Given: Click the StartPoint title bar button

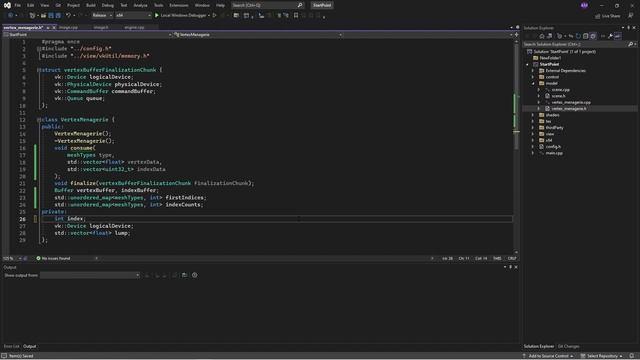Looking at the screenshot, I should click(x=322, y=5).
